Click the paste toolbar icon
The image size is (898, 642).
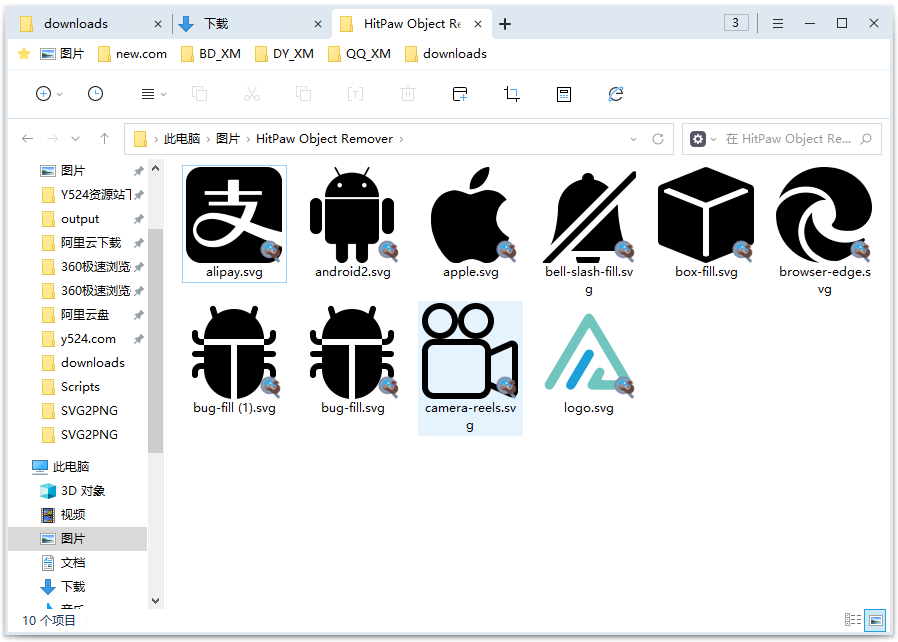(x=304, y=94)
